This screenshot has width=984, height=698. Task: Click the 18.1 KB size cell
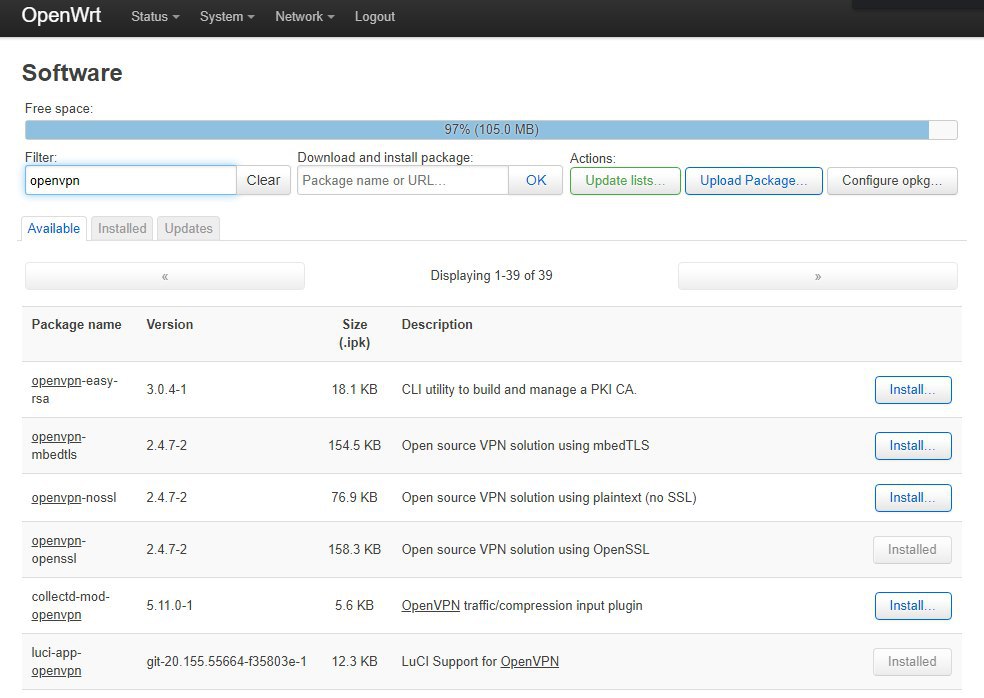[355, 390]
